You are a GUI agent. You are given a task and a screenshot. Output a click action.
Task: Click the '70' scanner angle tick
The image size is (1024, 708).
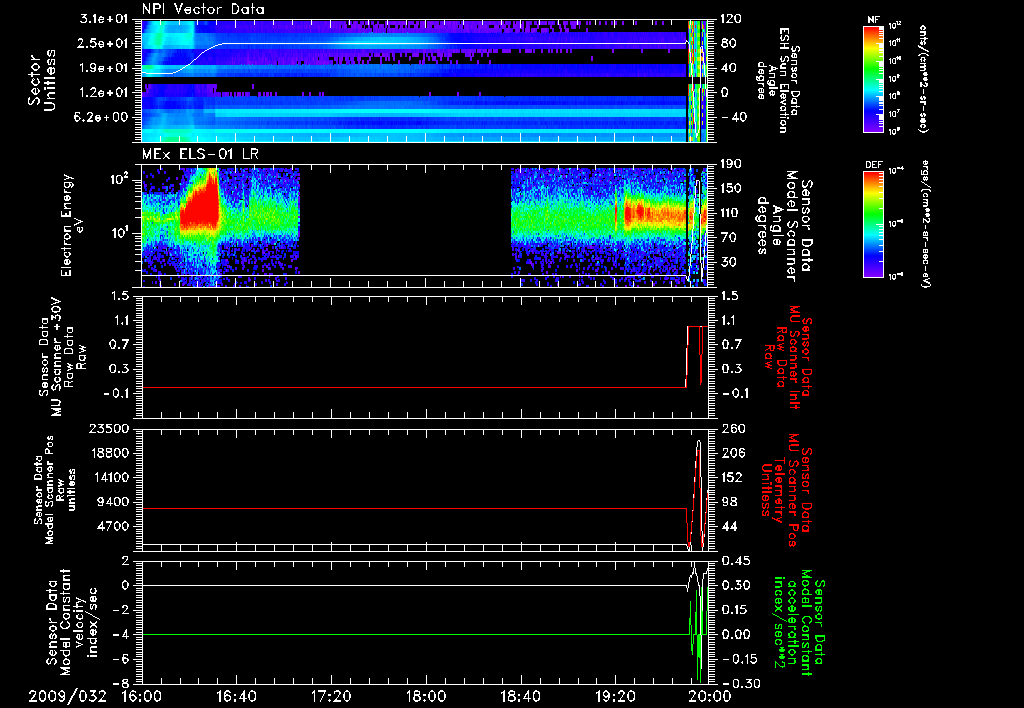(x=728, y=238)
